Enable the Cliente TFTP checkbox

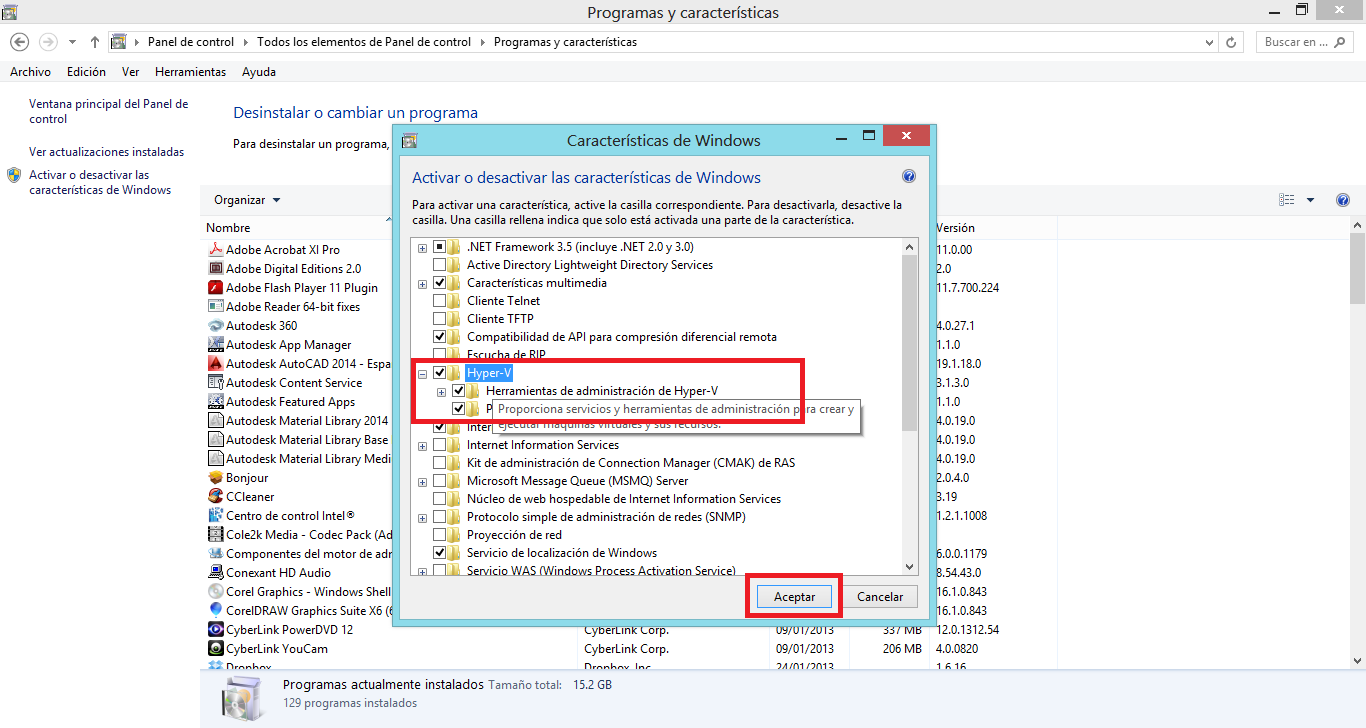pyautogui.click(x=440, y=319)
